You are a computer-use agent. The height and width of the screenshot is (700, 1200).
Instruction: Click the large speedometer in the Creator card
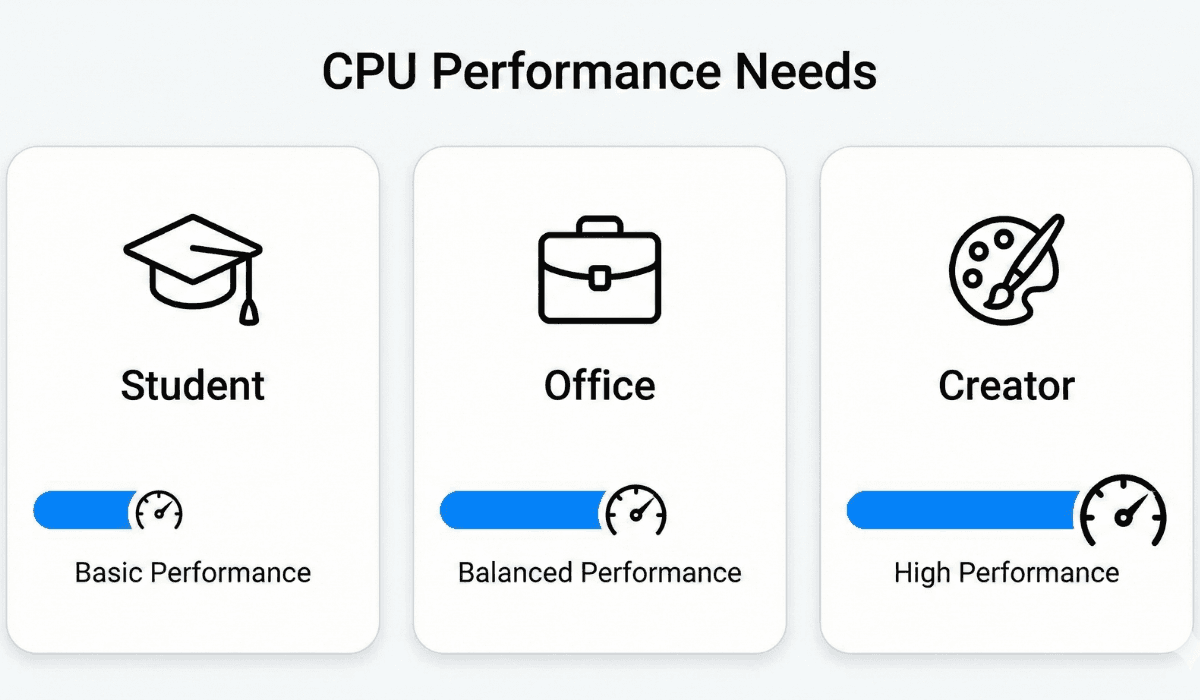(1125, 511)
